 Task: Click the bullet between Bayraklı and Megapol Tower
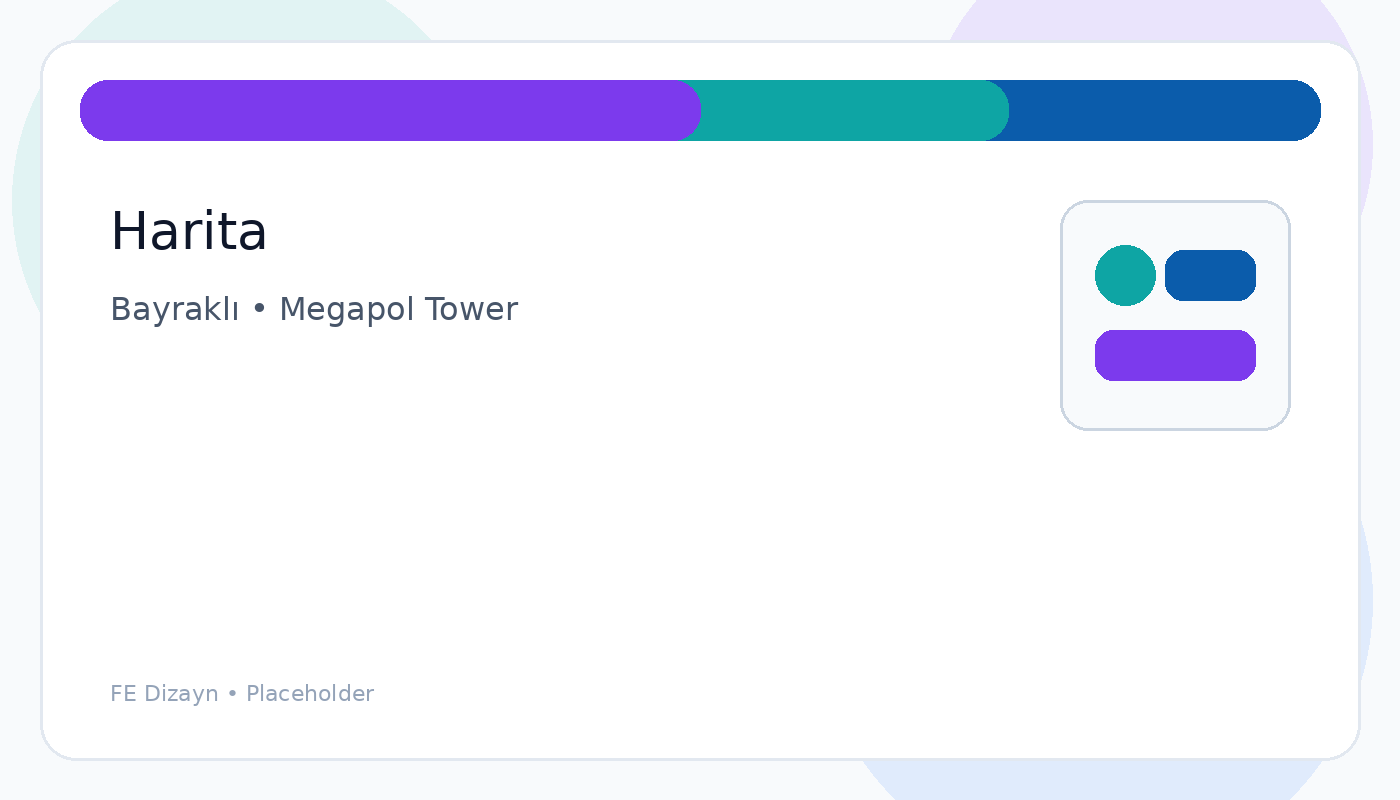click(259, 310)
